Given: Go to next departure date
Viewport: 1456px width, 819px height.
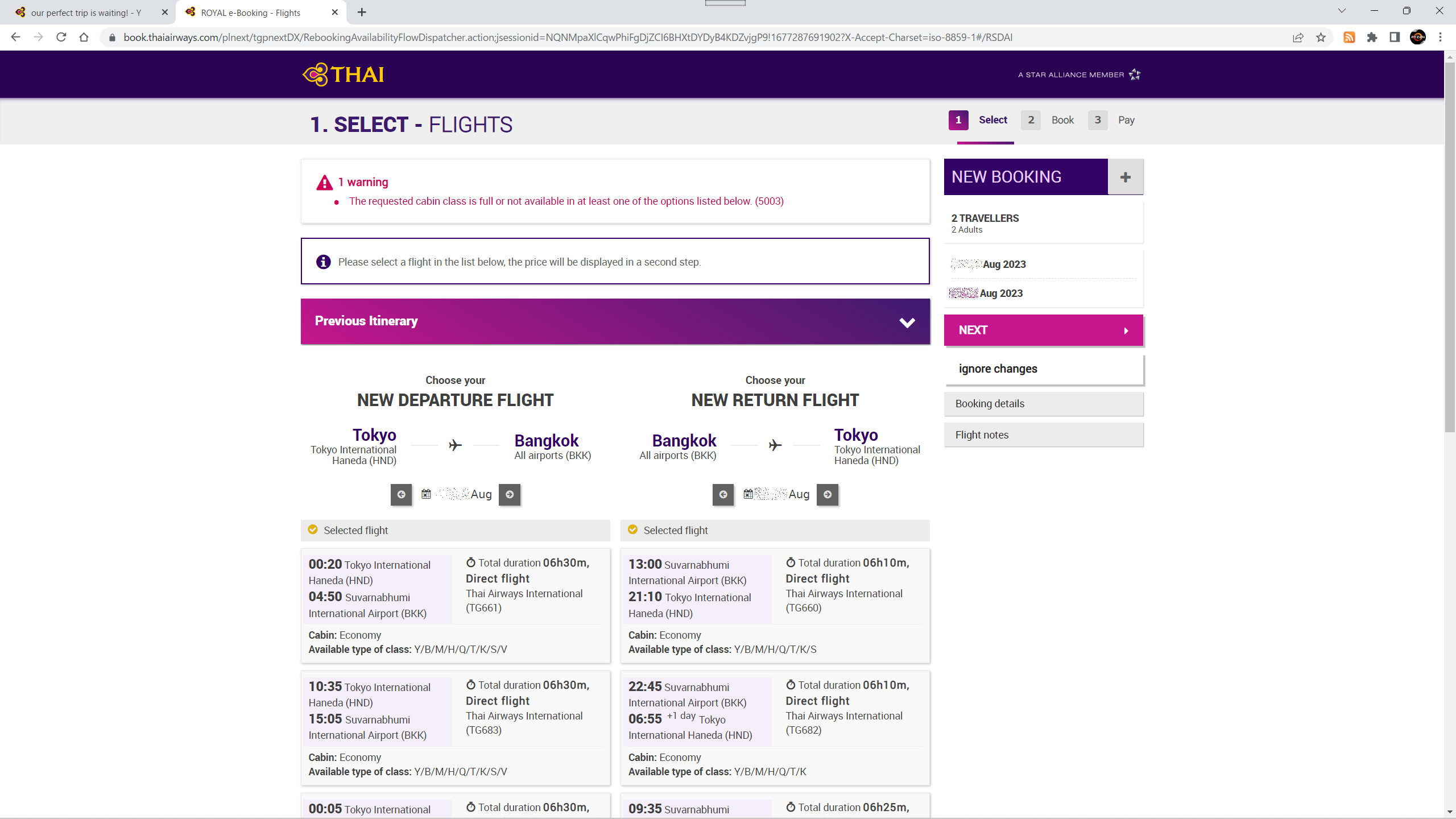Looking at the screenshot, I should 510,494.
